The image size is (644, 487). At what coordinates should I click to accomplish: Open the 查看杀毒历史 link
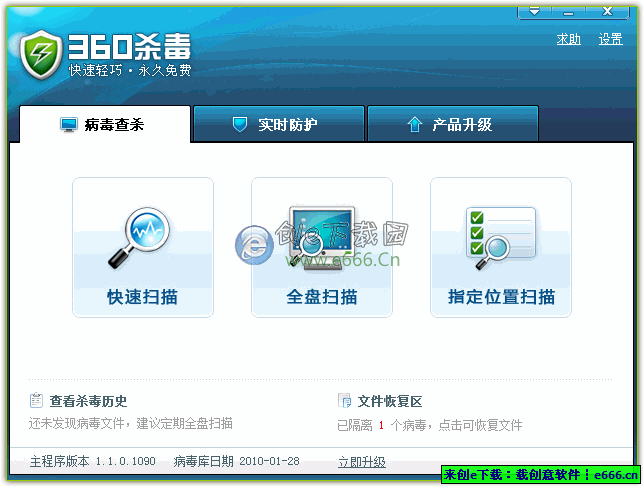88,401
